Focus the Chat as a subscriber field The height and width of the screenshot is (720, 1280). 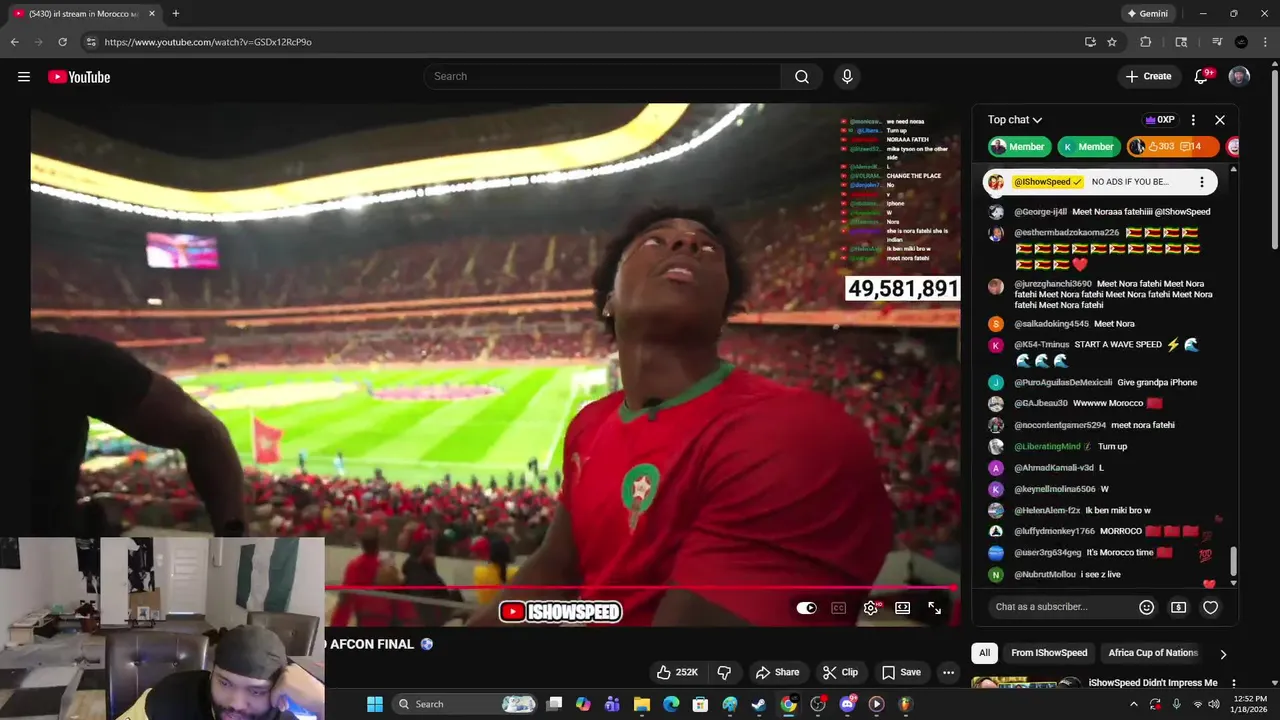[x=1061, y=607]
